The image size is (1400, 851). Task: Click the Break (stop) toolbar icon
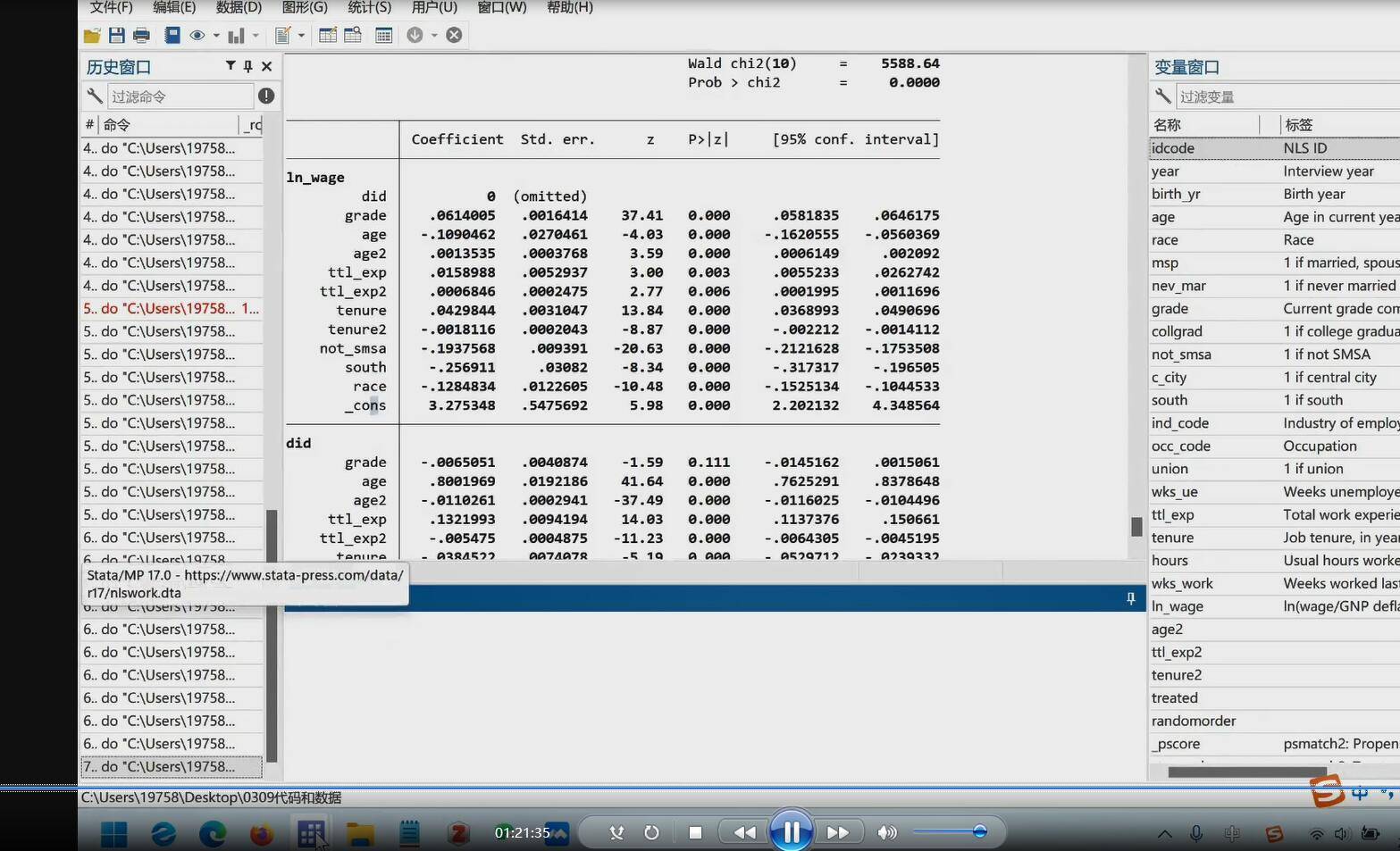454,36
